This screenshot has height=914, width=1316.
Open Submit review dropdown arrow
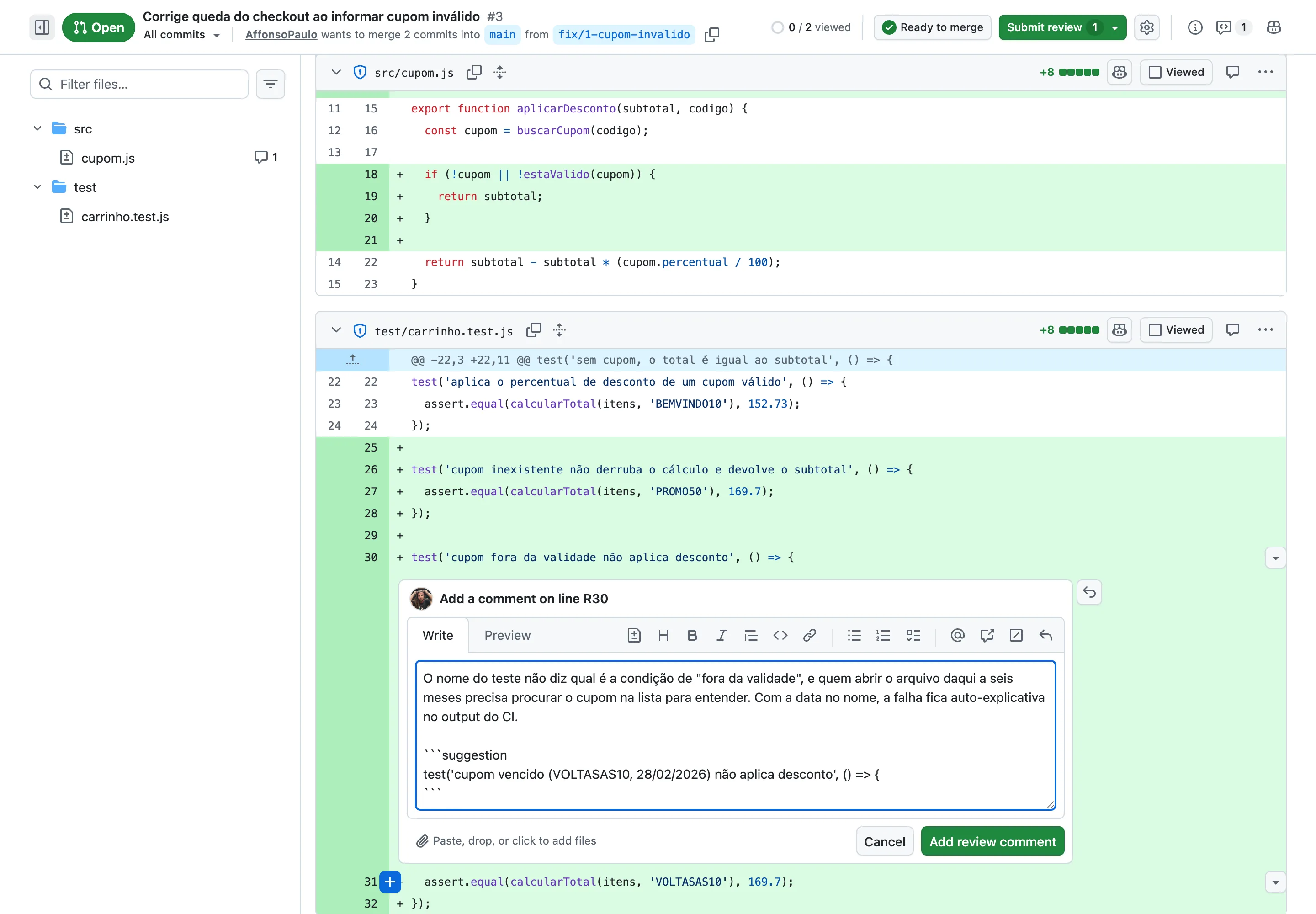coord(1114,27)
